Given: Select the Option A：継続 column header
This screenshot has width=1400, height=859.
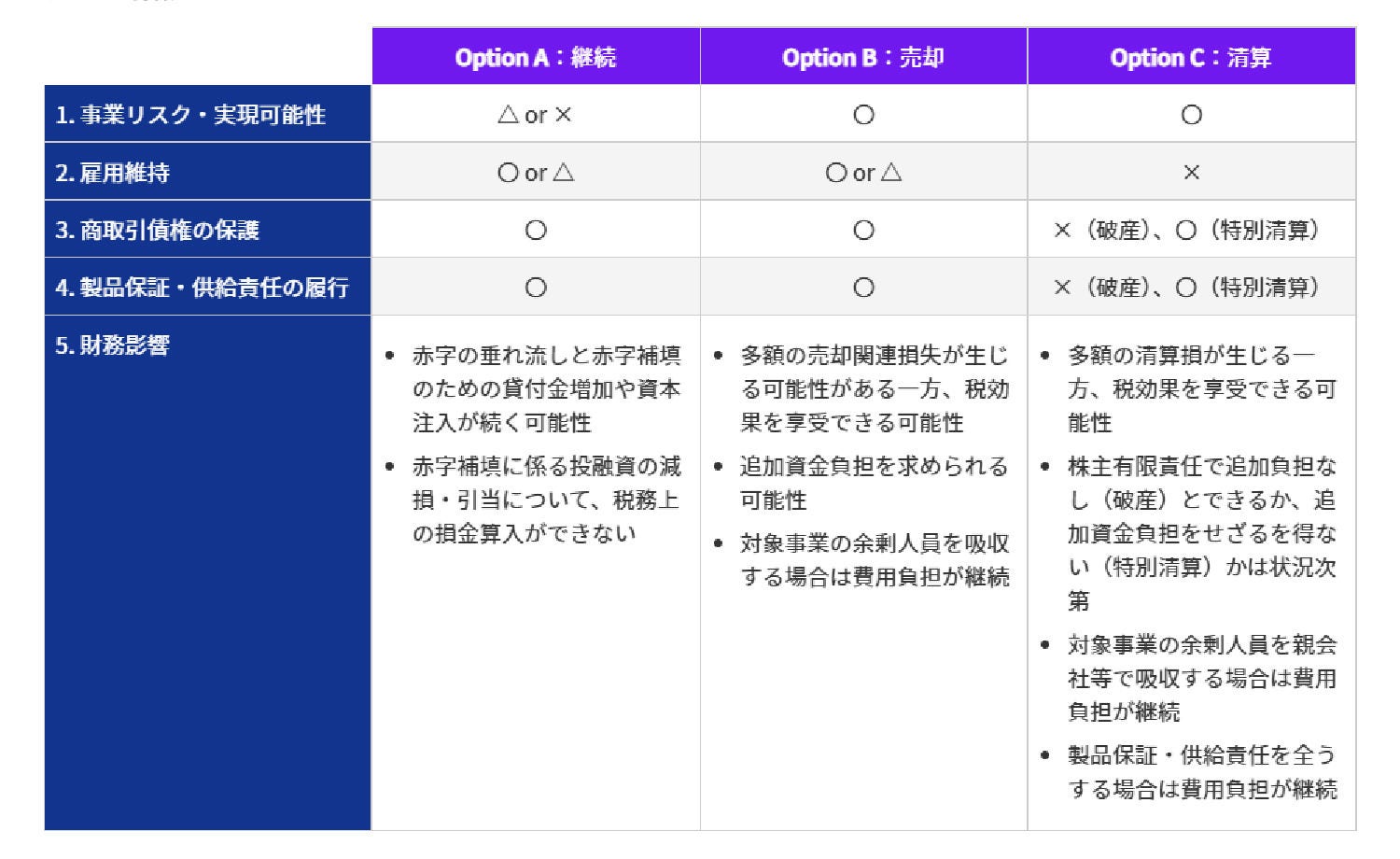Looking at the screenshot, I should (x=536, y=57).
